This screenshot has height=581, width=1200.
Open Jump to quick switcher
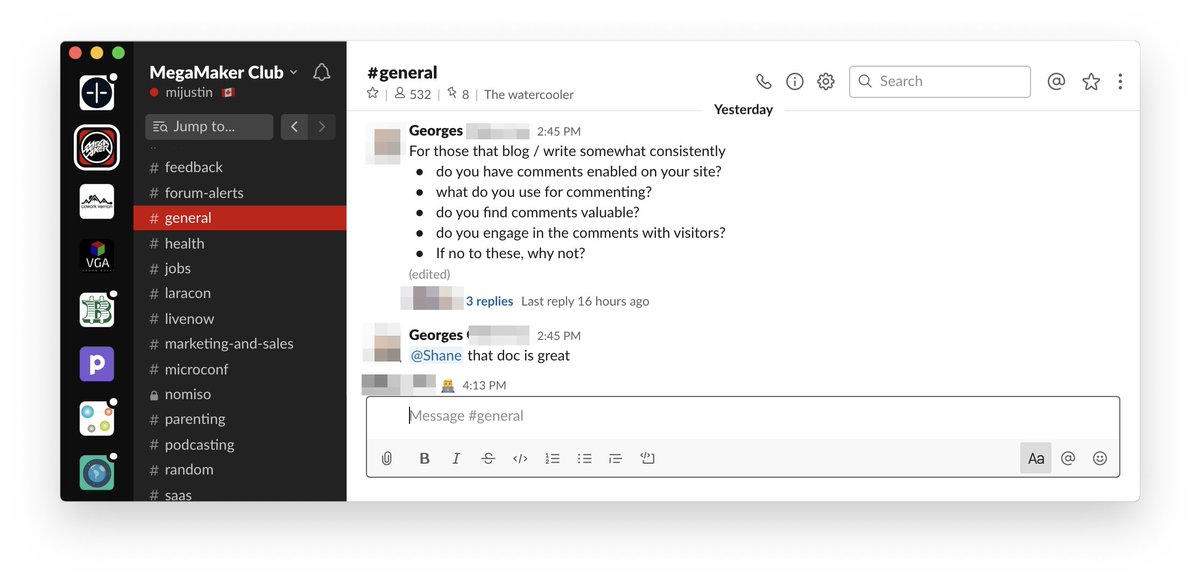pos(209,127)
